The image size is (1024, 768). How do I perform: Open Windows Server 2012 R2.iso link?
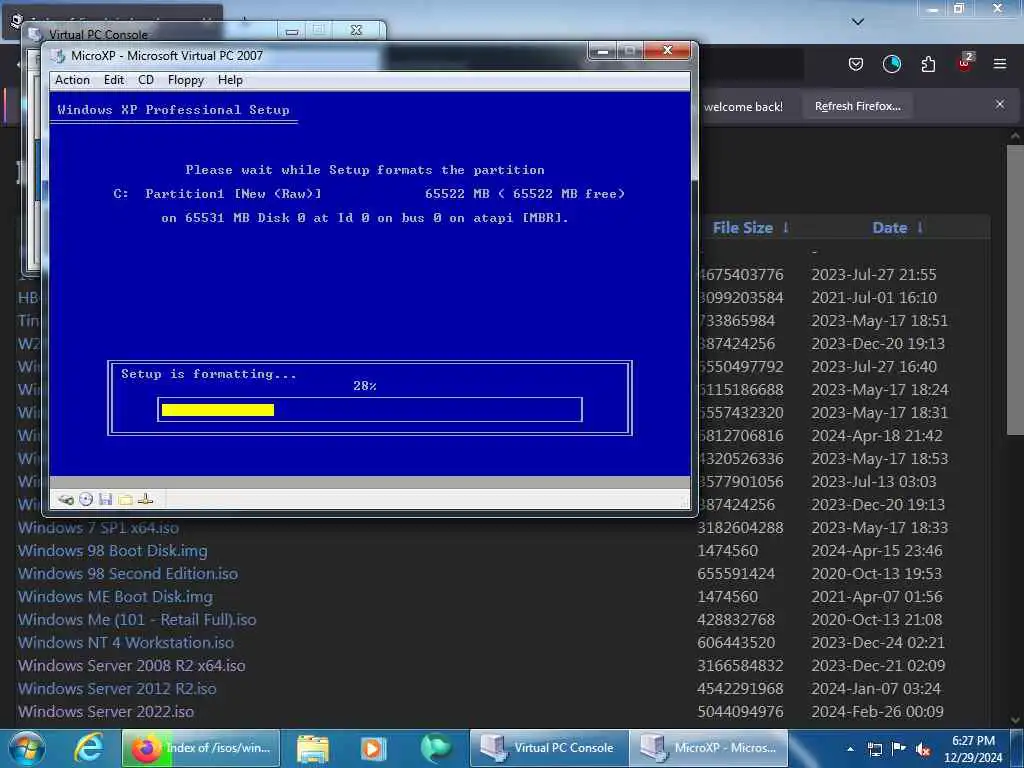117,688
